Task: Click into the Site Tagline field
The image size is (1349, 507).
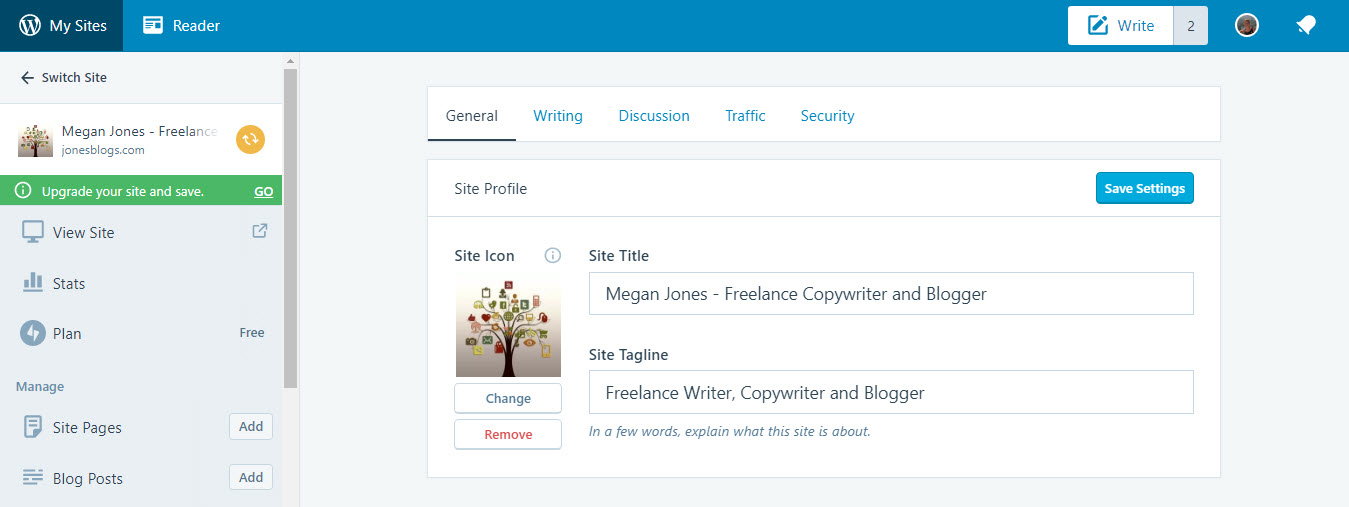Action: [x=891, y=392]
